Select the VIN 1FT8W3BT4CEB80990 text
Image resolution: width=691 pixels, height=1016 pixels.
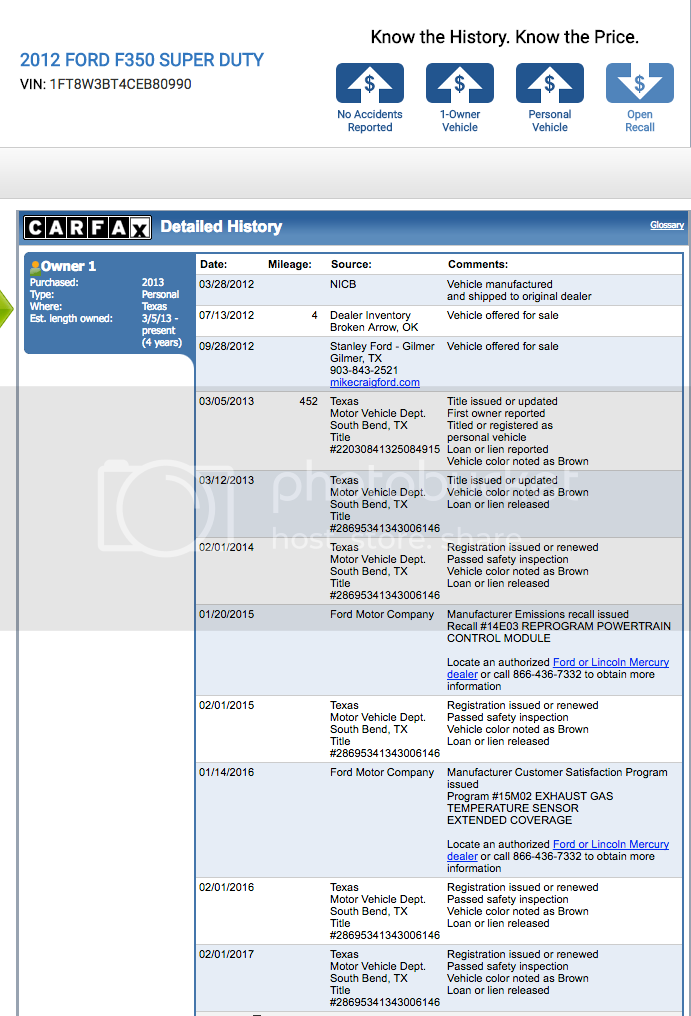coord(106,84)
